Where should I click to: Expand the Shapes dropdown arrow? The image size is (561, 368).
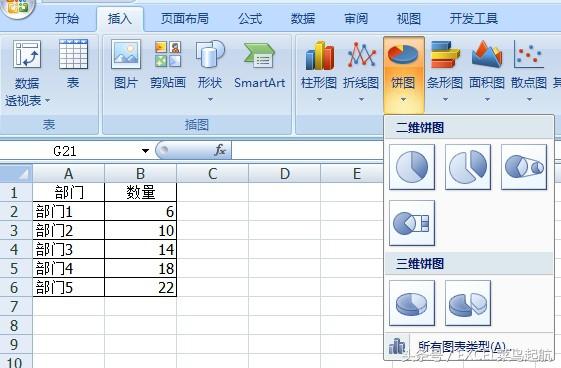210,99
